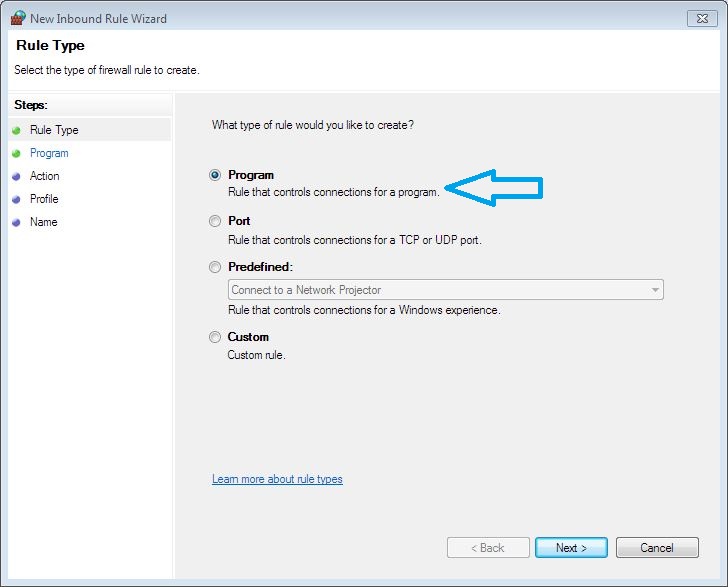
Task: Click the green bullet beside Rule Type step
Action: pos(16,130)
